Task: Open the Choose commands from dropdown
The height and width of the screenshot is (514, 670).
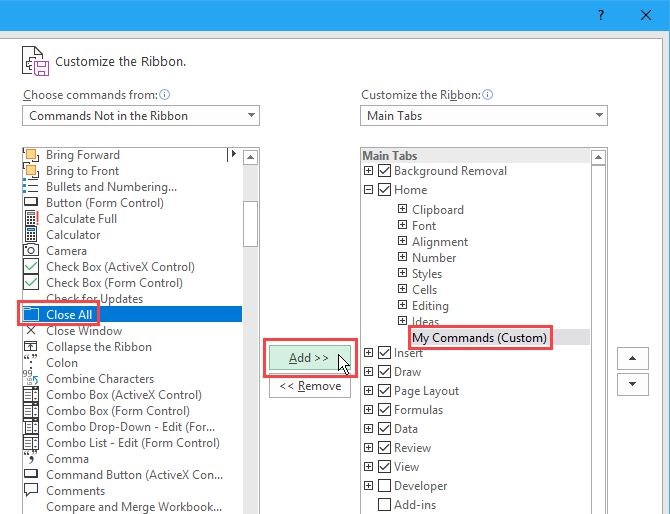Action: click(x=140, y=116)
